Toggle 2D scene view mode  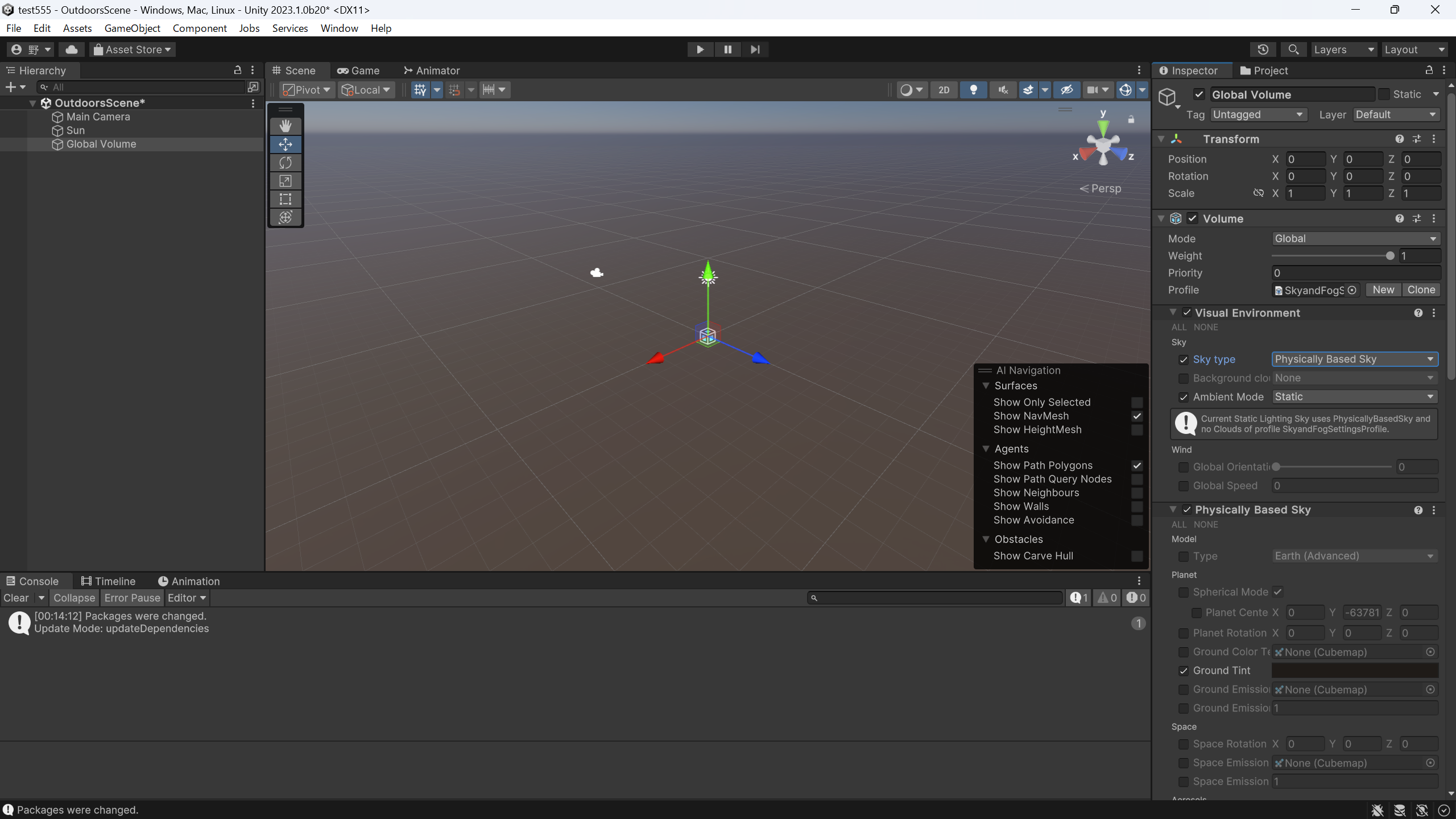(x=943, y=89)
